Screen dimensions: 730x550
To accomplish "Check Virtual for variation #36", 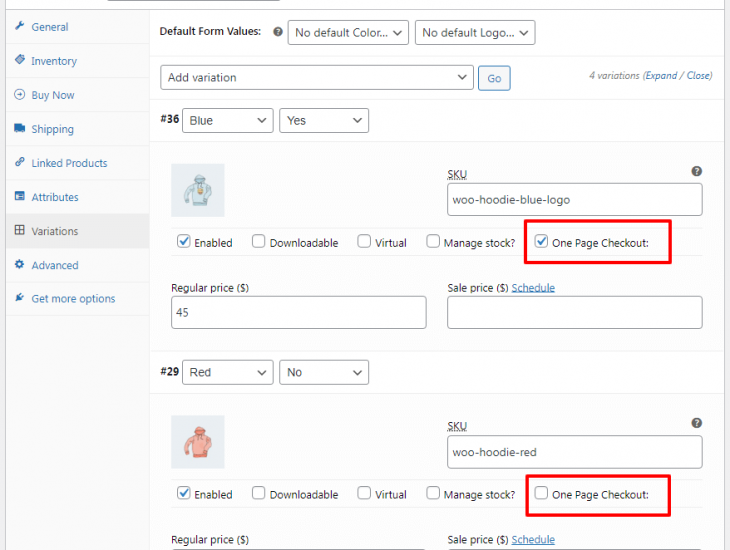I will pos(364,241).
